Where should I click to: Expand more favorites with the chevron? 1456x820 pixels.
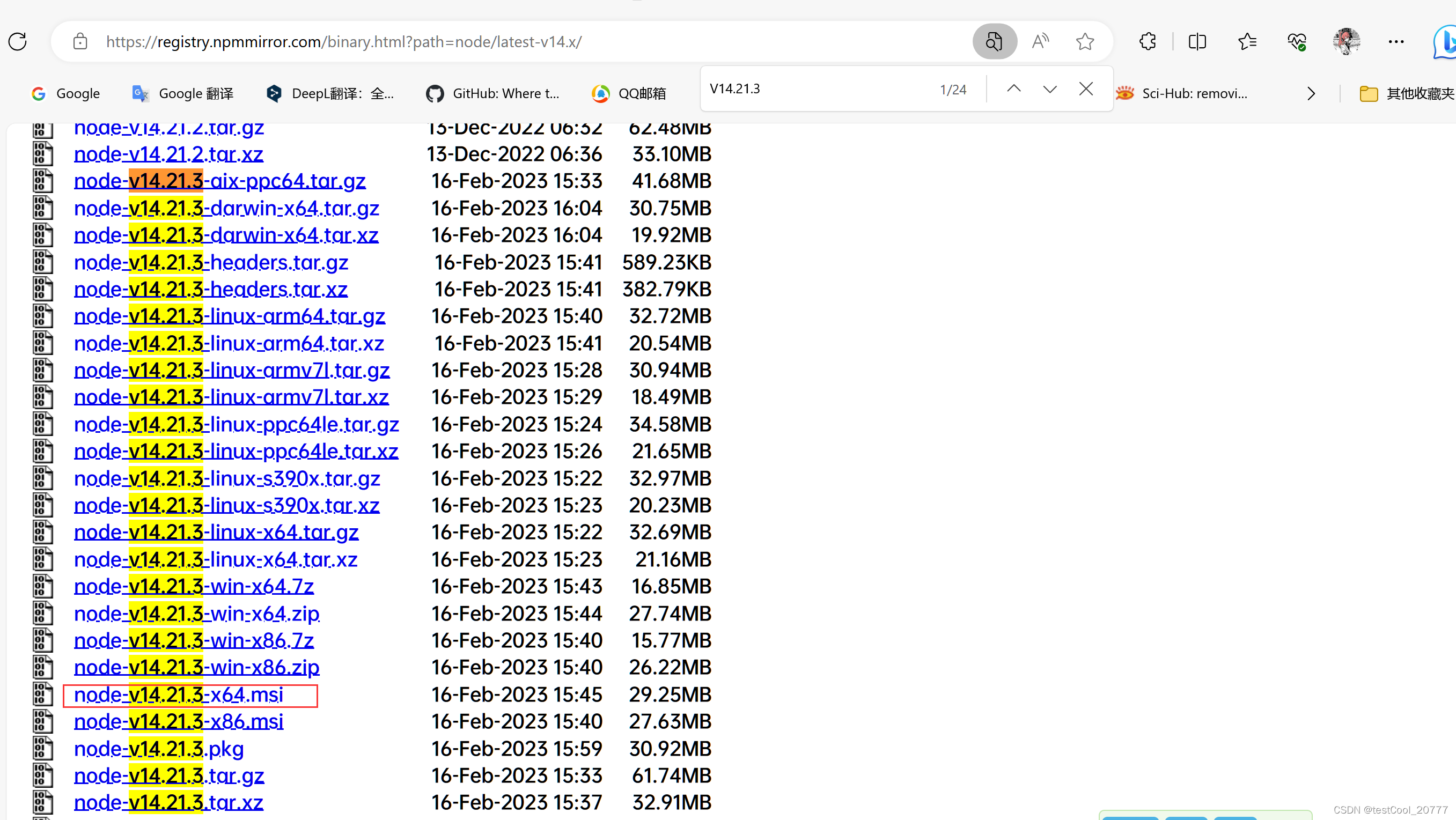(x=1311, y=93)
